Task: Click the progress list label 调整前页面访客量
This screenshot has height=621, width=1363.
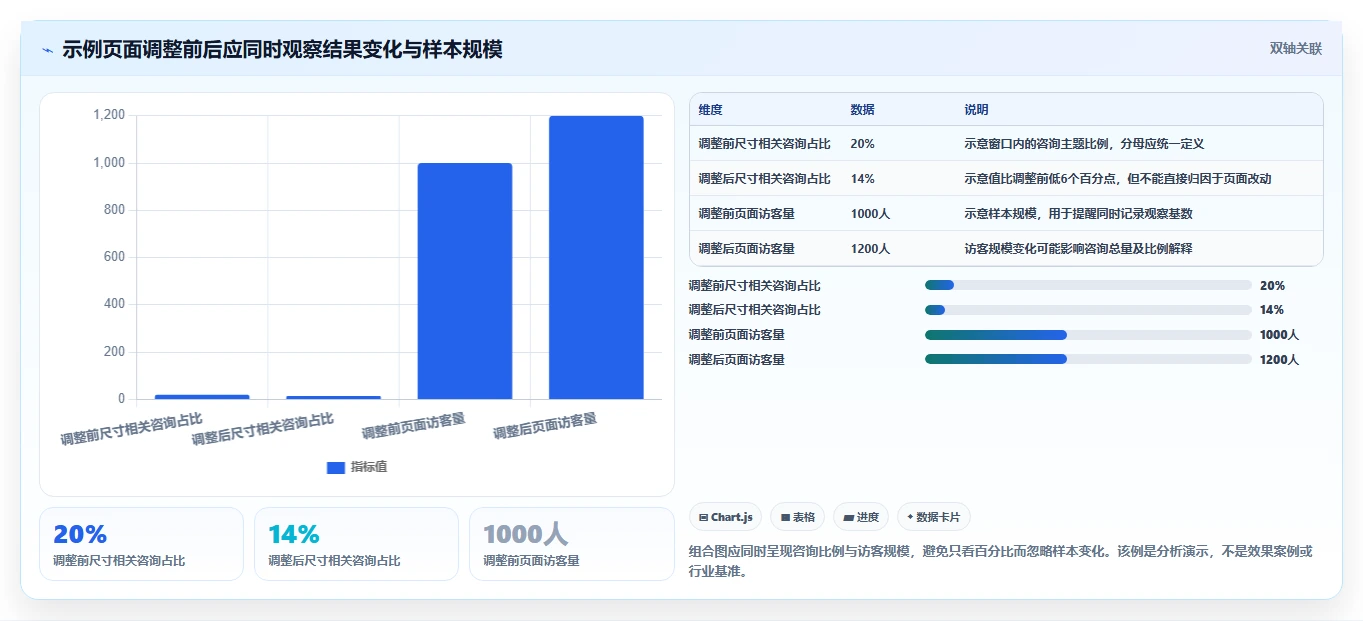Action: [x=736, y=335]
